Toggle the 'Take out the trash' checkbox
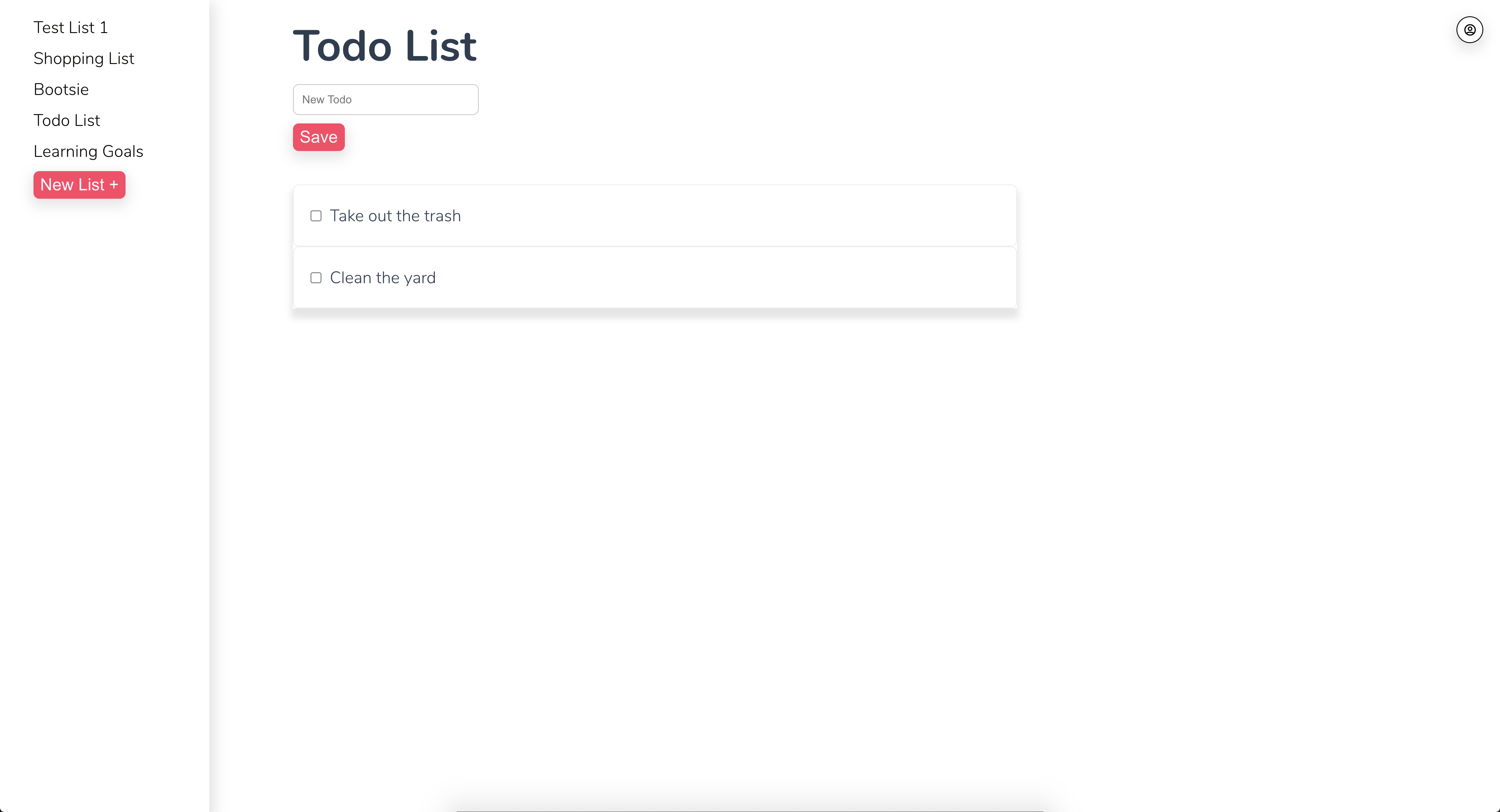 (x=316, y=216)
